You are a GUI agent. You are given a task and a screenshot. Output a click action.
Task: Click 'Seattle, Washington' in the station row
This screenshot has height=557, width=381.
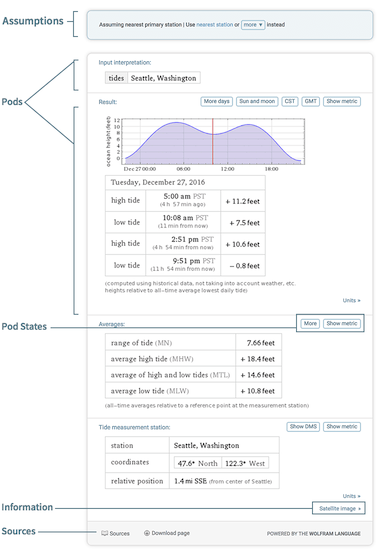(x=207, y=445)
